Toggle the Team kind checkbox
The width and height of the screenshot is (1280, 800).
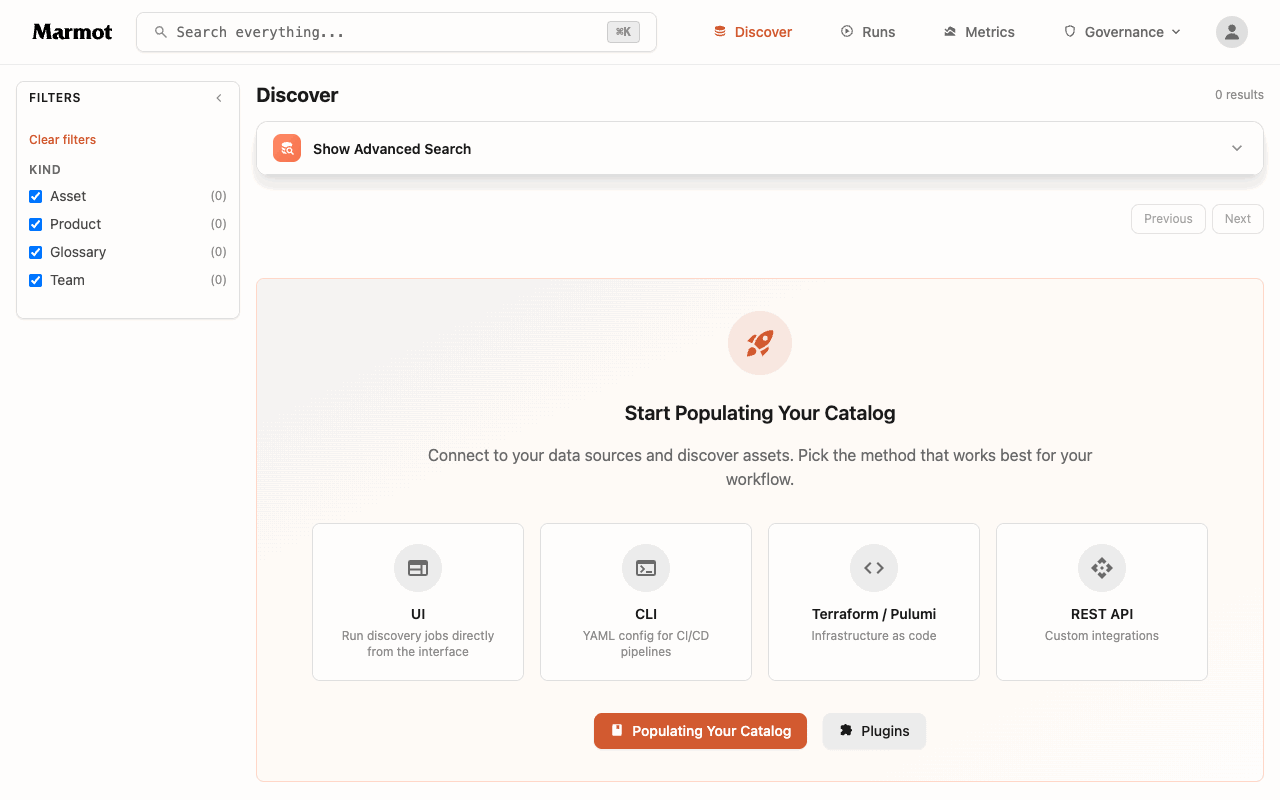point(36,280)
